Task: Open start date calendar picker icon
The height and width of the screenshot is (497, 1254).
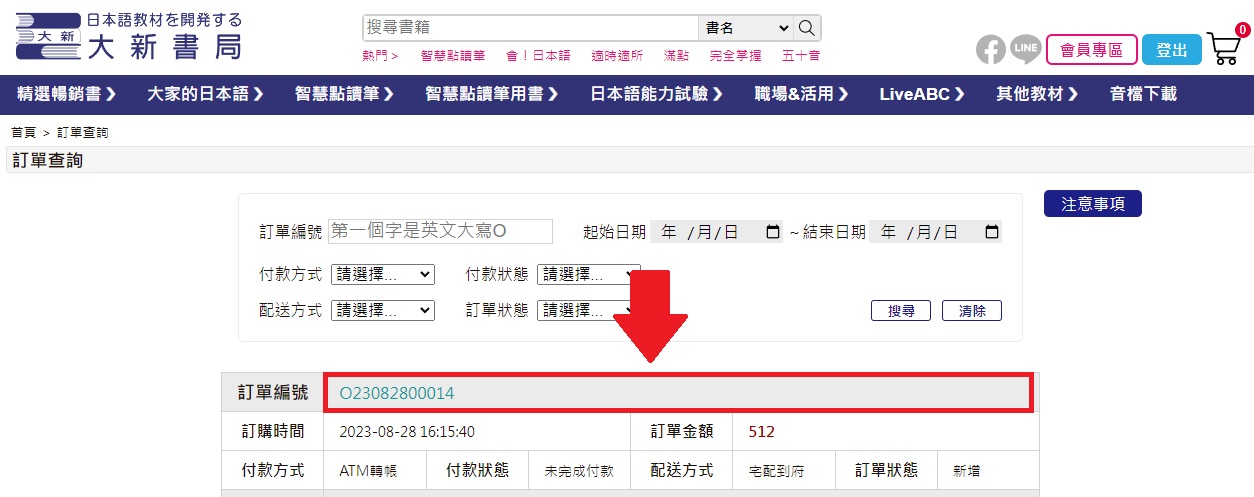Action: pos(772,232)
